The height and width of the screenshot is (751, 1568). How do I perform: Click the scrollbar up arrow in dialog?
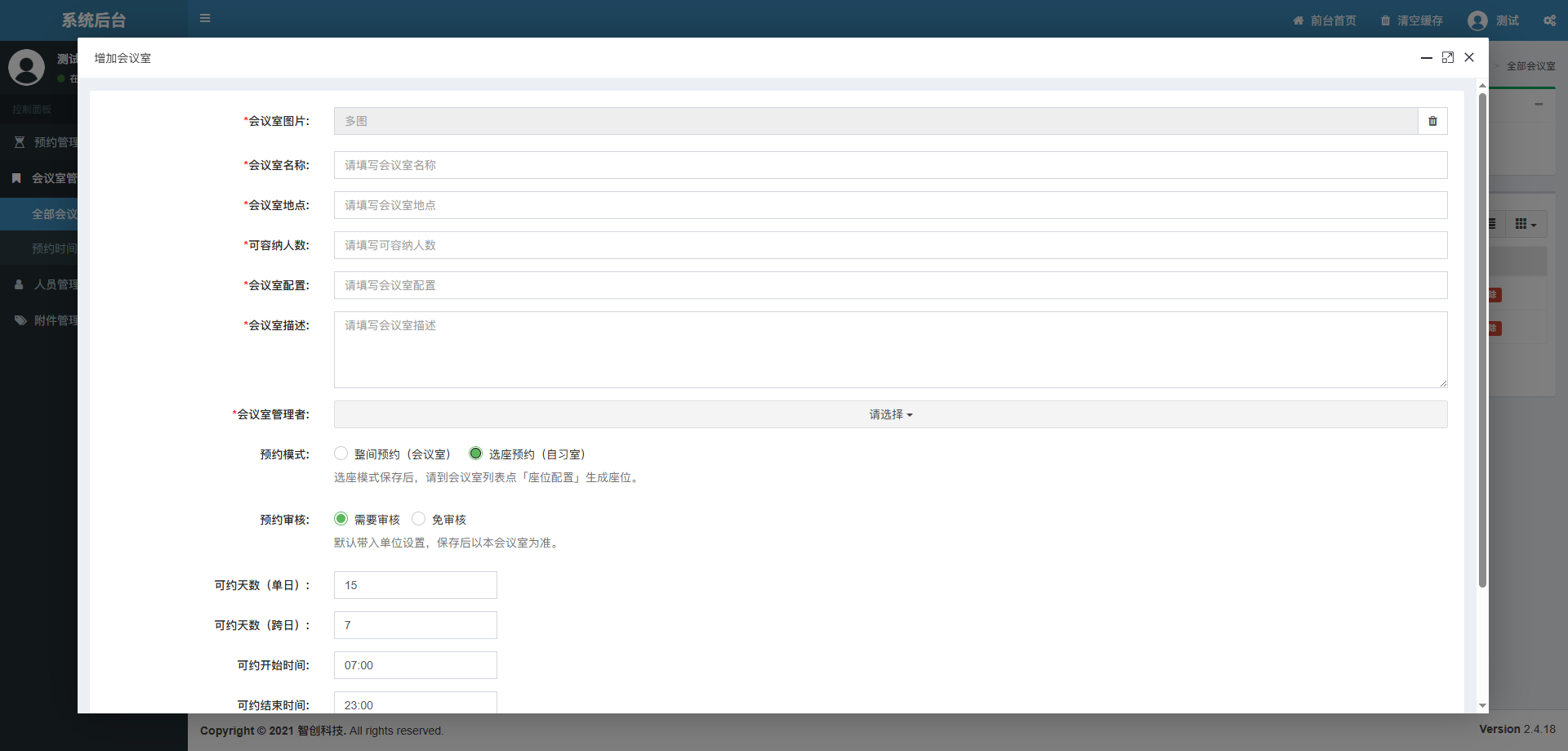1482,85
